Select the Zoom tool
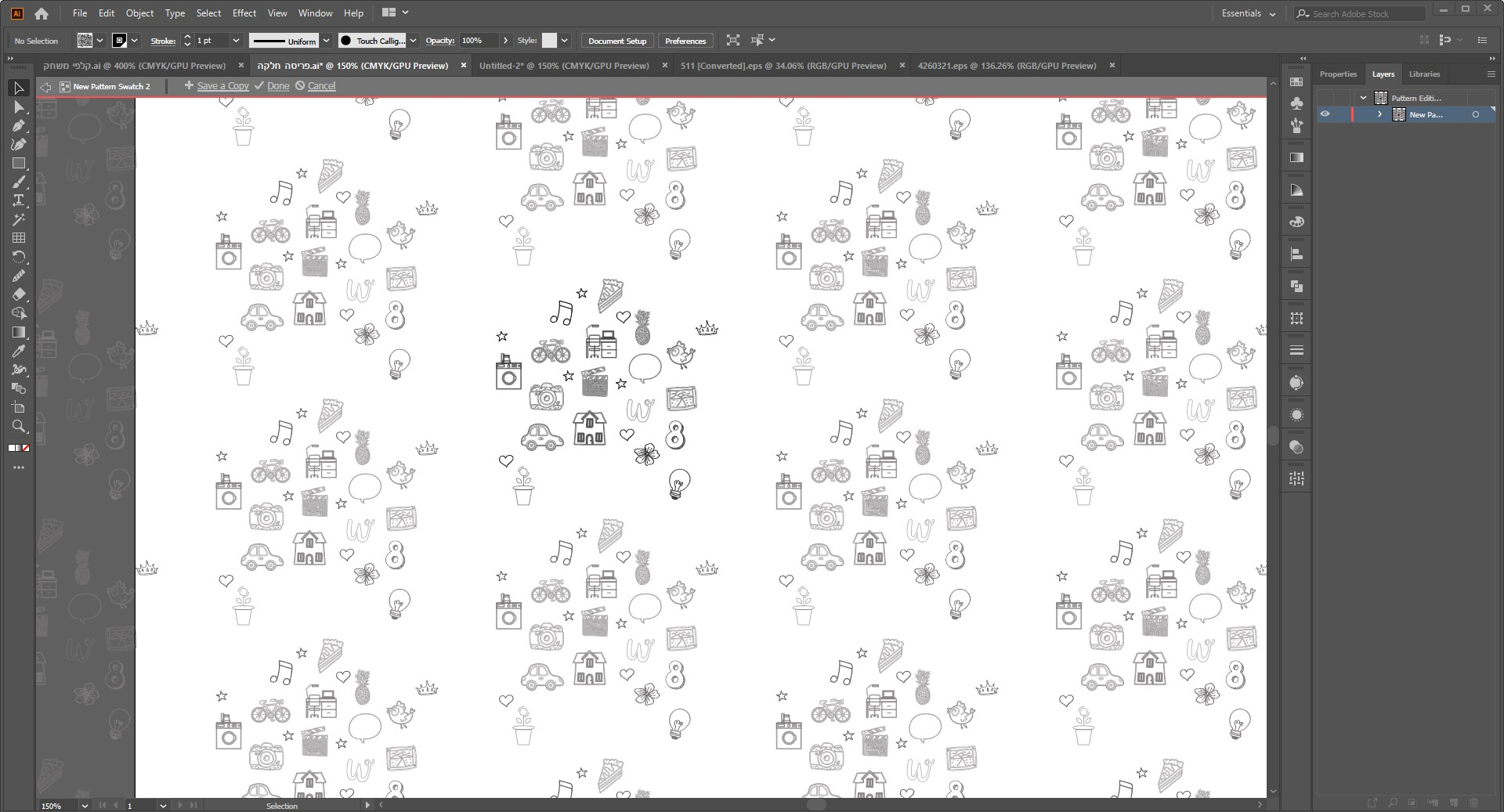 pyautogui.click(x=19, y=426)
